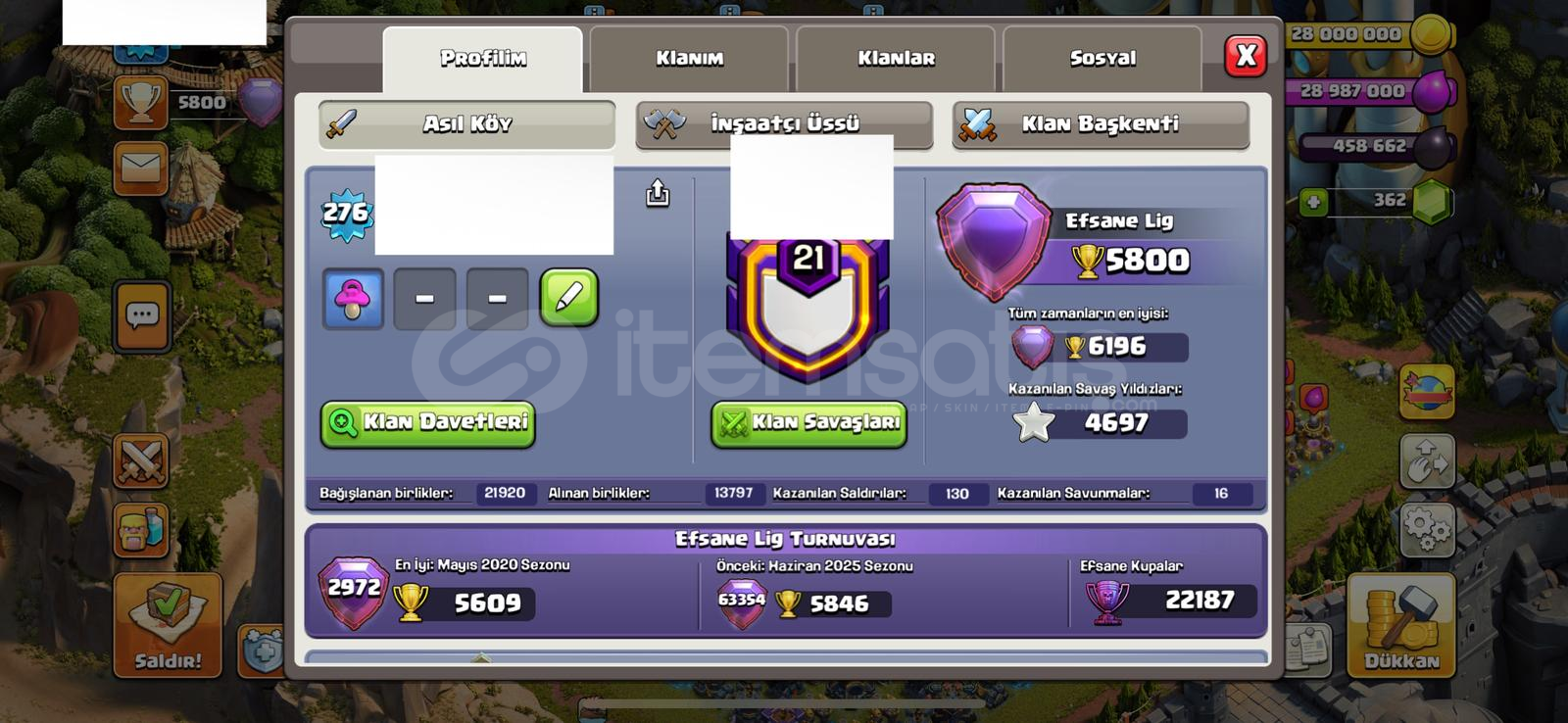Click the Klan Davetleri button
Image resolution: width=1568 pixels, height=723 pixels.
pyautogui.click(x=428, y=423)
